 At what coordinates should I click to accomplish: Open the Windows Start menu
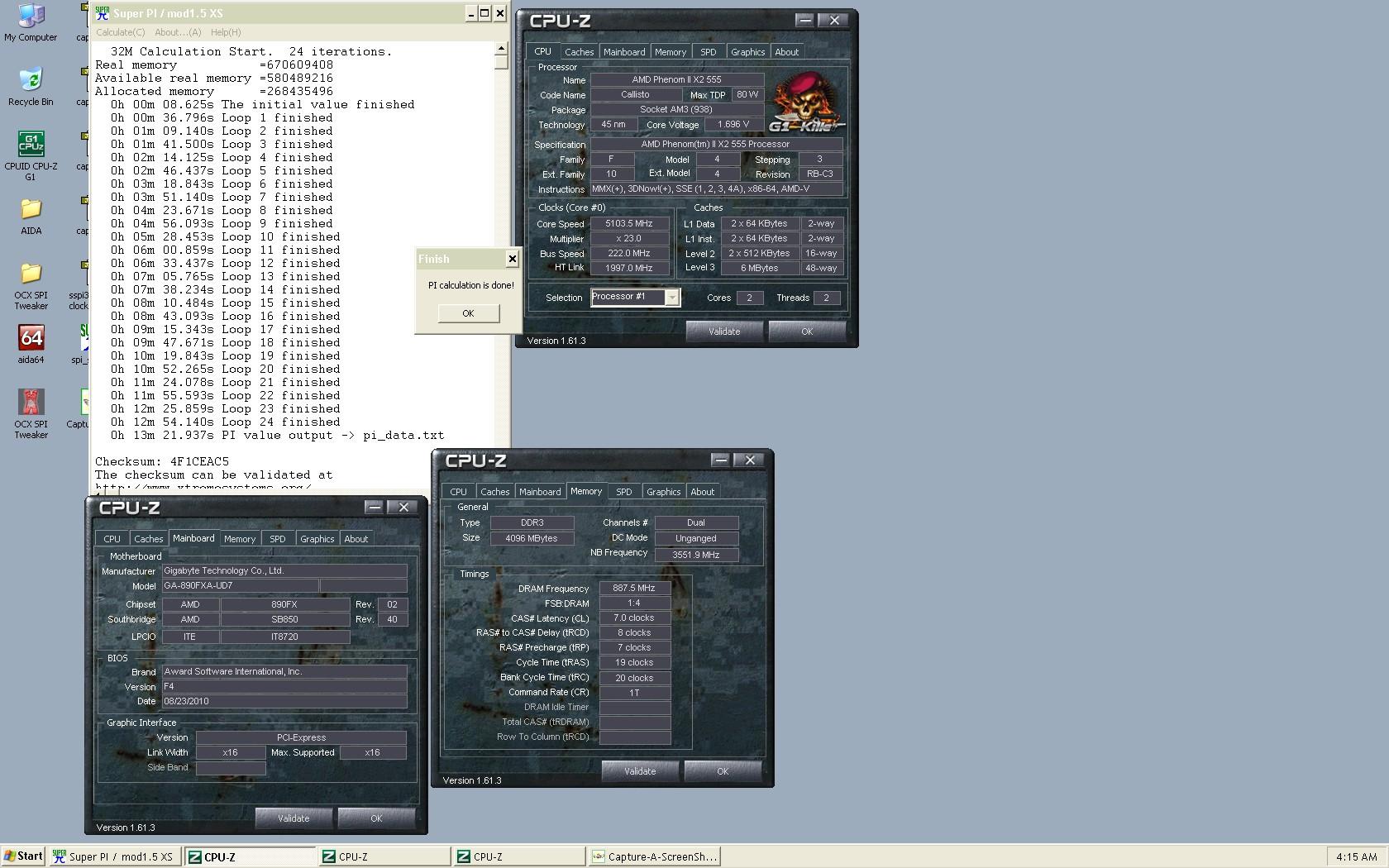(23, 856)
